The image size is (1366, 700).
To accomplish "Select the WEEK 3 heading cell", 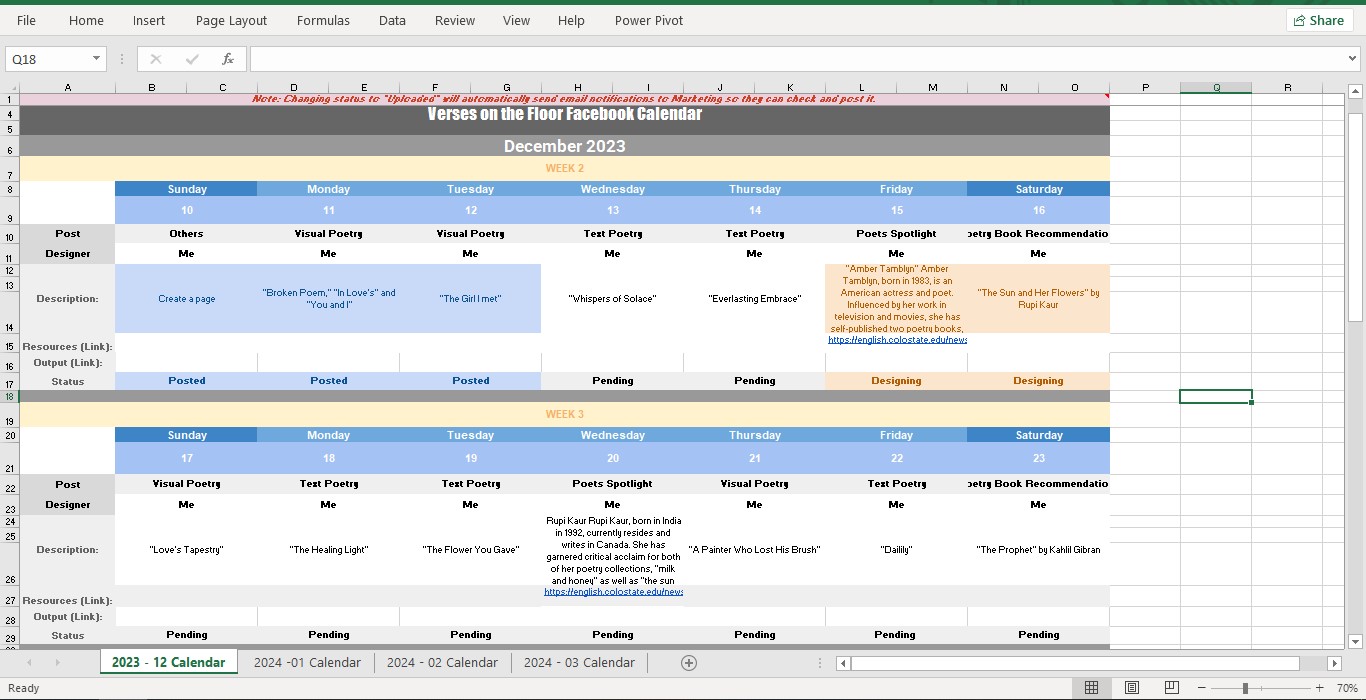I will (565, 414).
